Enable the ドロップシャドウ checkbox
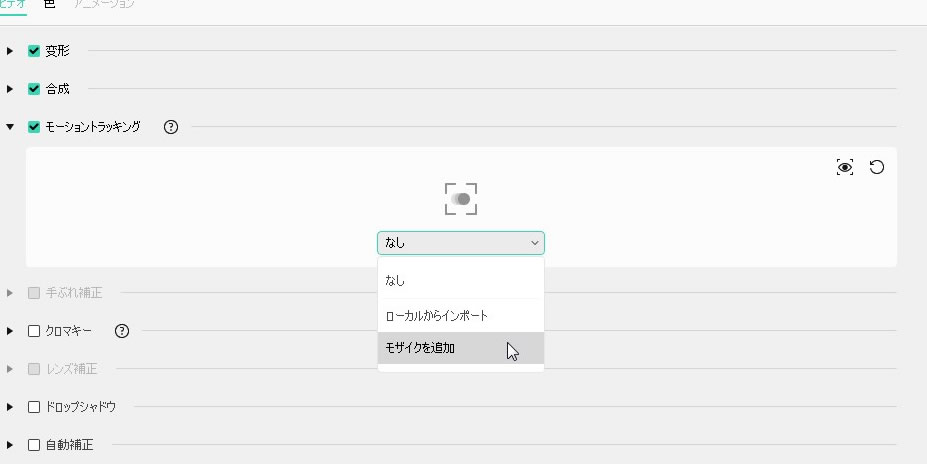The height and width of the screenshot is (464, 927). click(x=34, y=407)
